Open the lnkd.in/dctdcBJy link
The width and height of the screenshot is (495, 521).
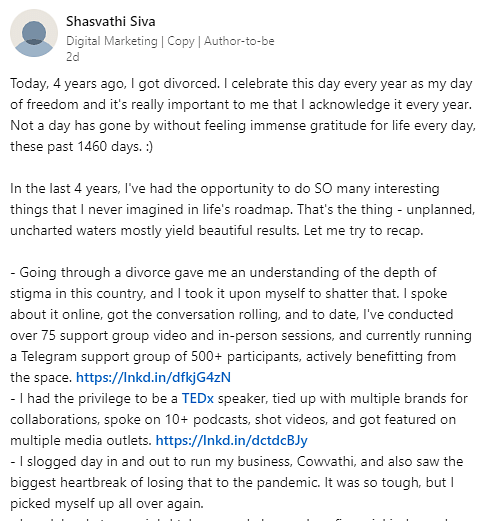click(231, 440)
